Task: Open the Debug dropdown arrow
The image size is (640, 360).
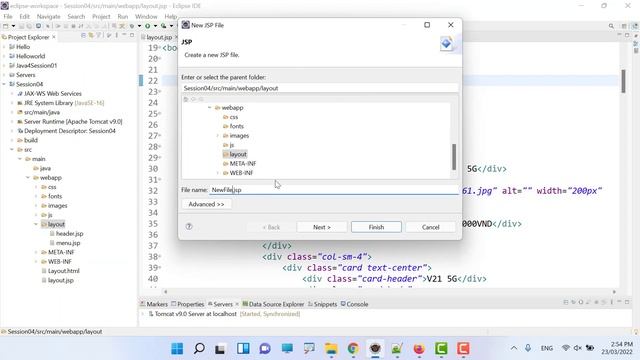Action: coord(139,26)
